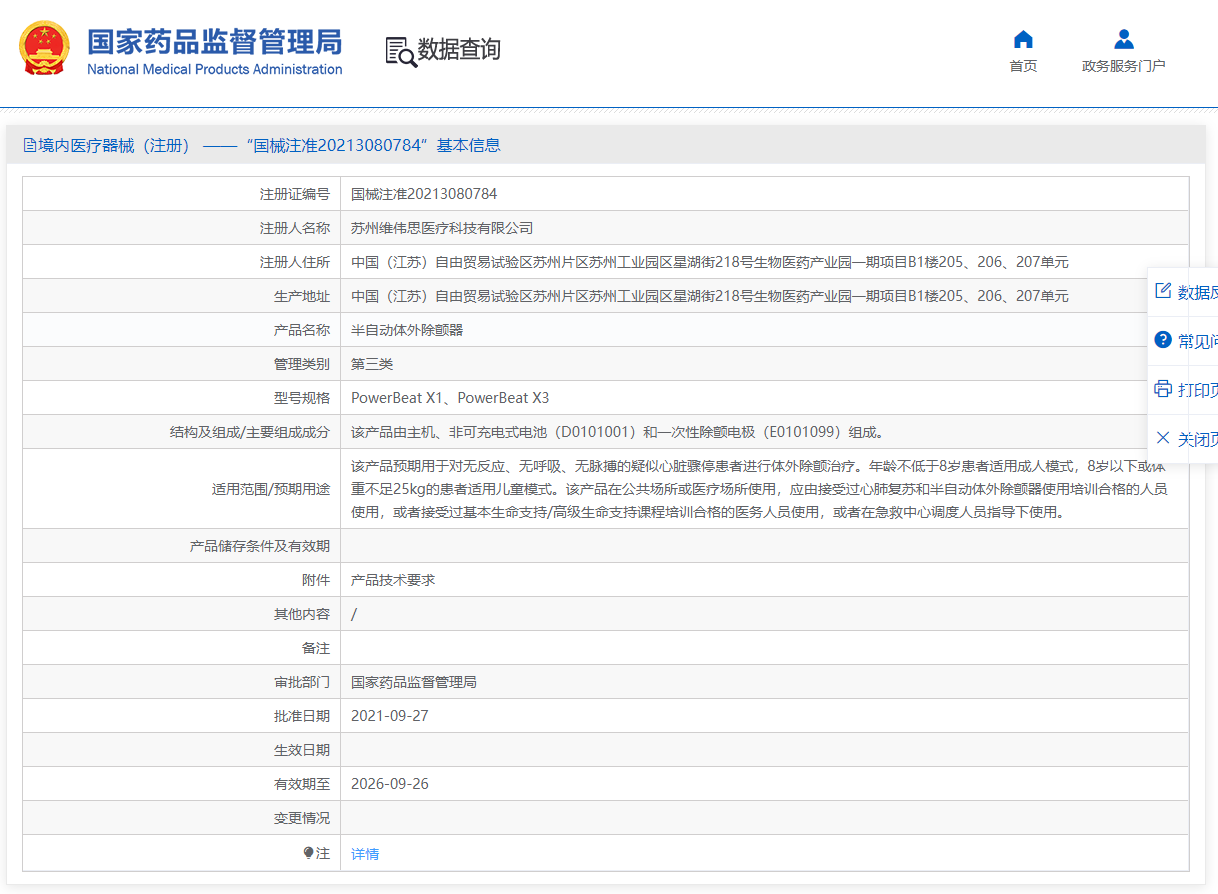Click product name 半自动体外除颤器
The image size is (1218, 894).
407,330
